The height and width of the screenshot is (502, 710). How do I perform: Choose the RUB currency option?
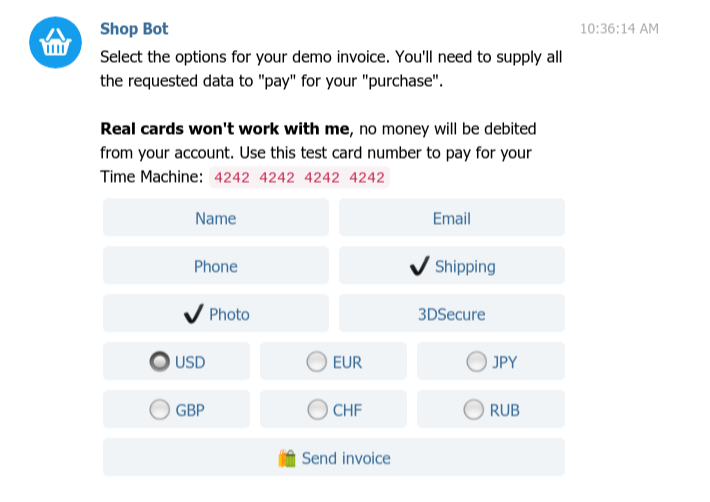pyautogui.click(x=474, y=409)
